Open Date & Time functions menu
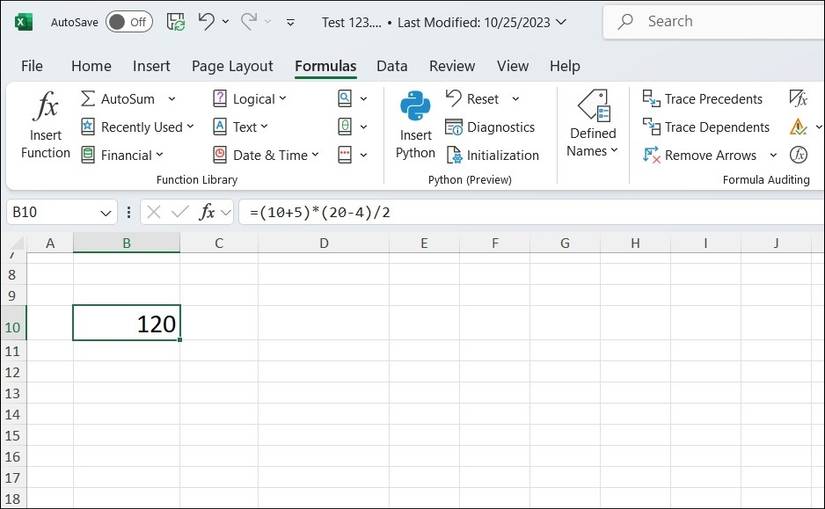 point(266,155)
